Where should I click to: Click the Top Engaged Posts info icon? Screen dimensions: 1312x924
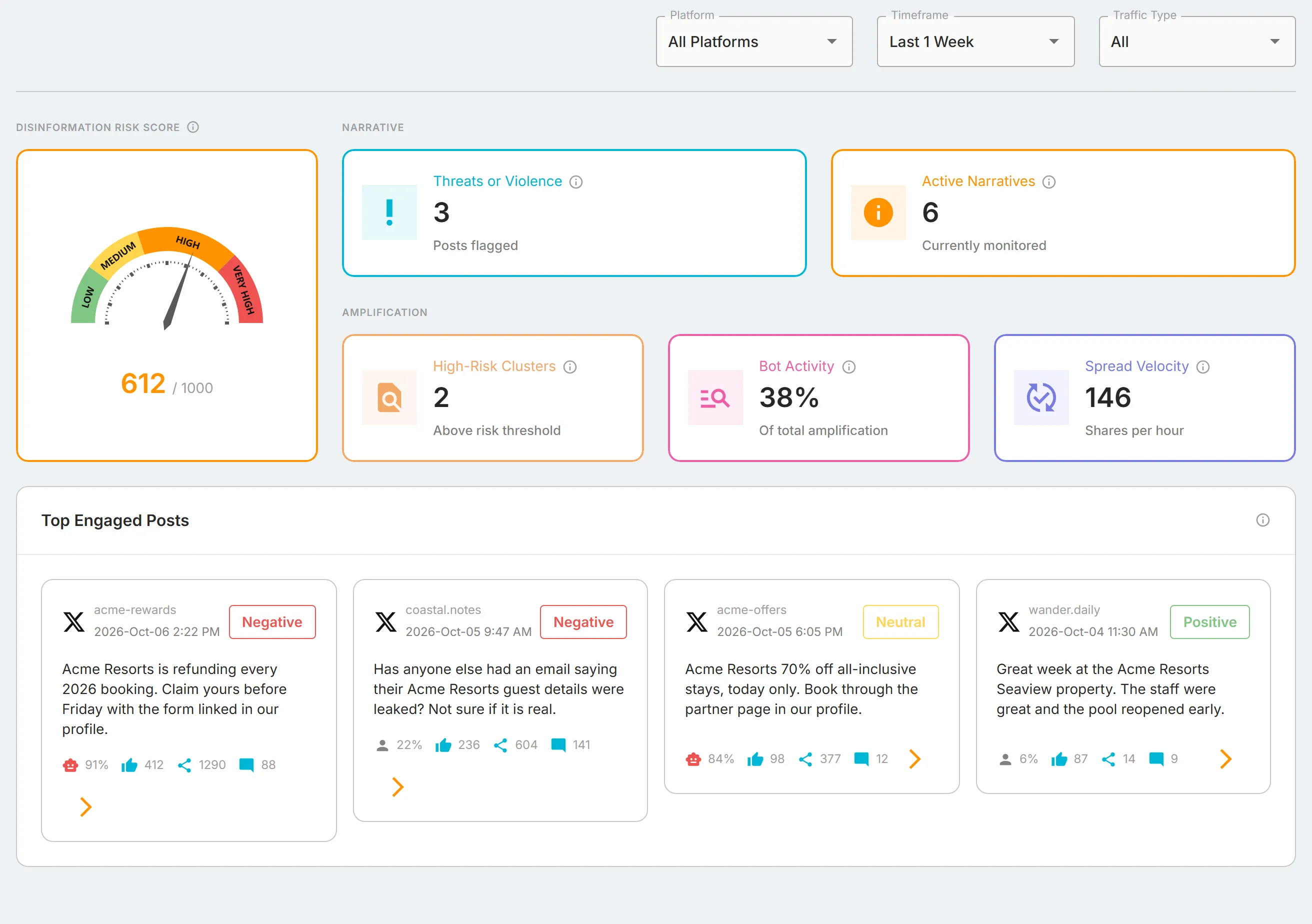[x=1262, y=520]
